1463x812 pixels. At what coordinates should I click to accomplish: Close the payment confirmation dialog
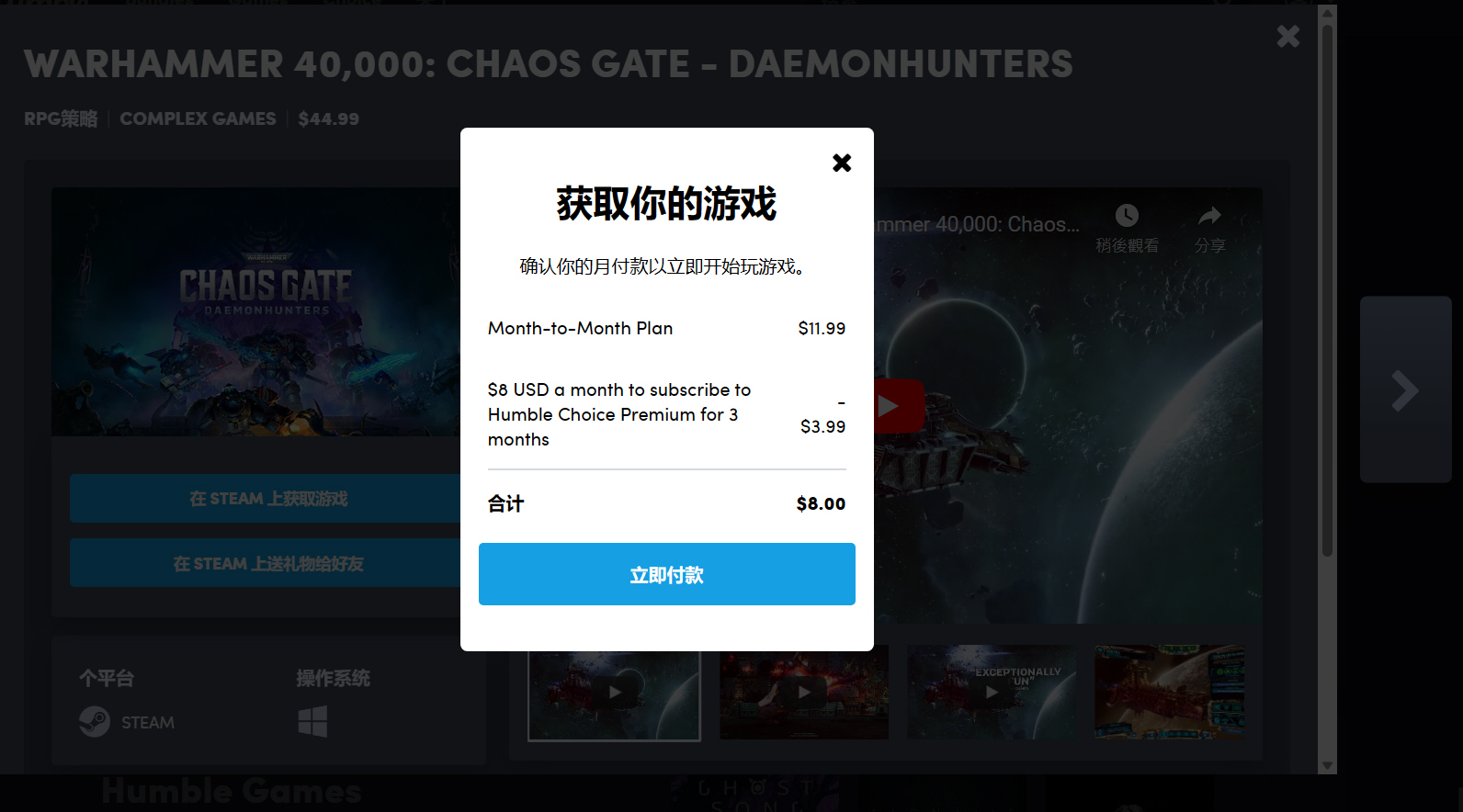coord(842,163)
